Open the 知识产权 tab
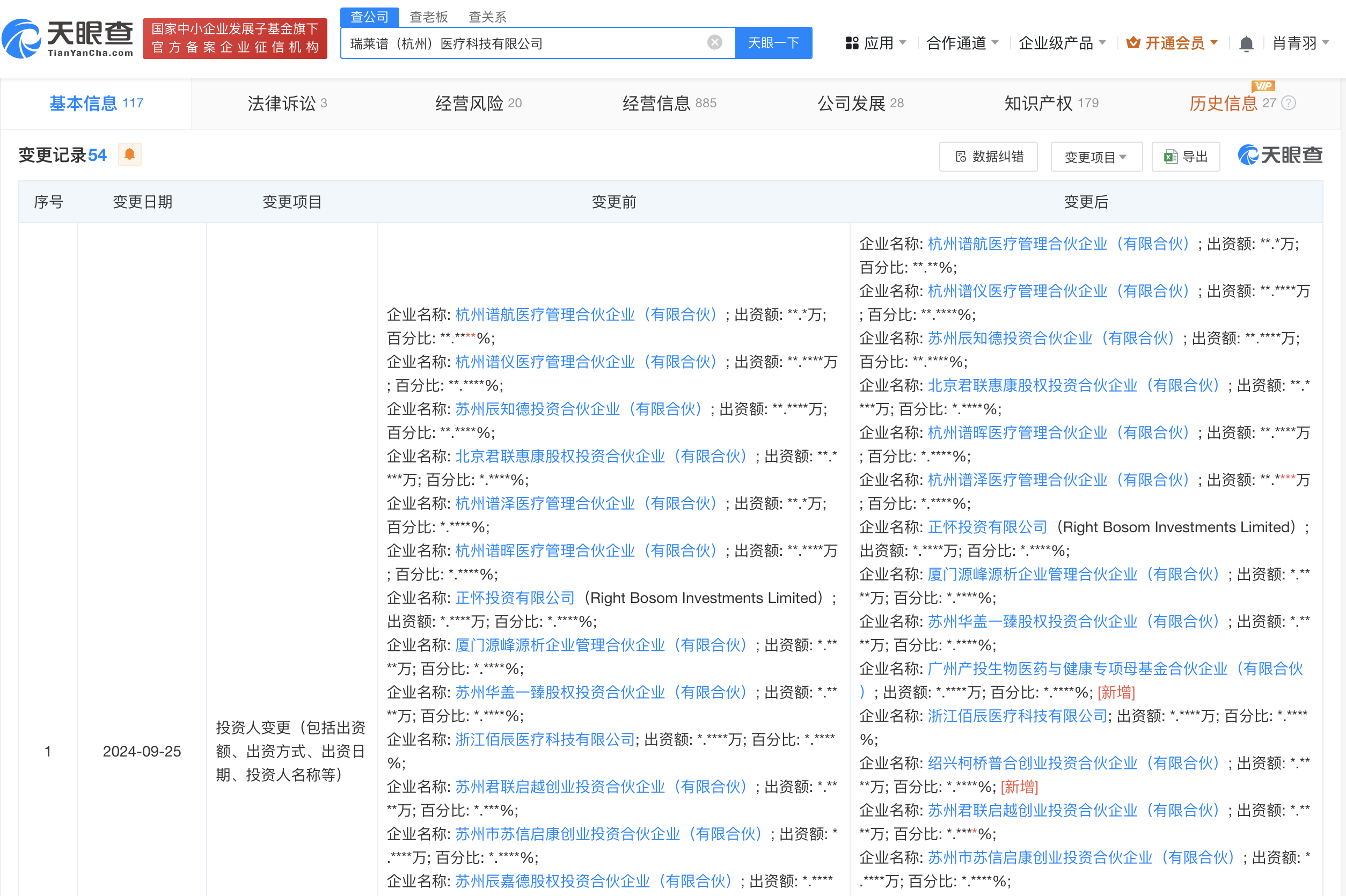This screenshot has width=1346, height=896. (x=1051, y=104)
